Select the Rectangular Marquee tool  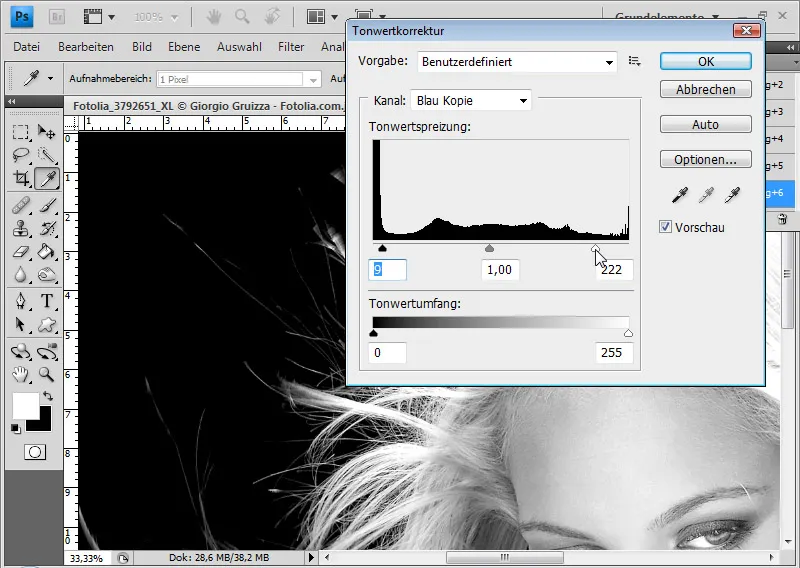coord(20,133)
